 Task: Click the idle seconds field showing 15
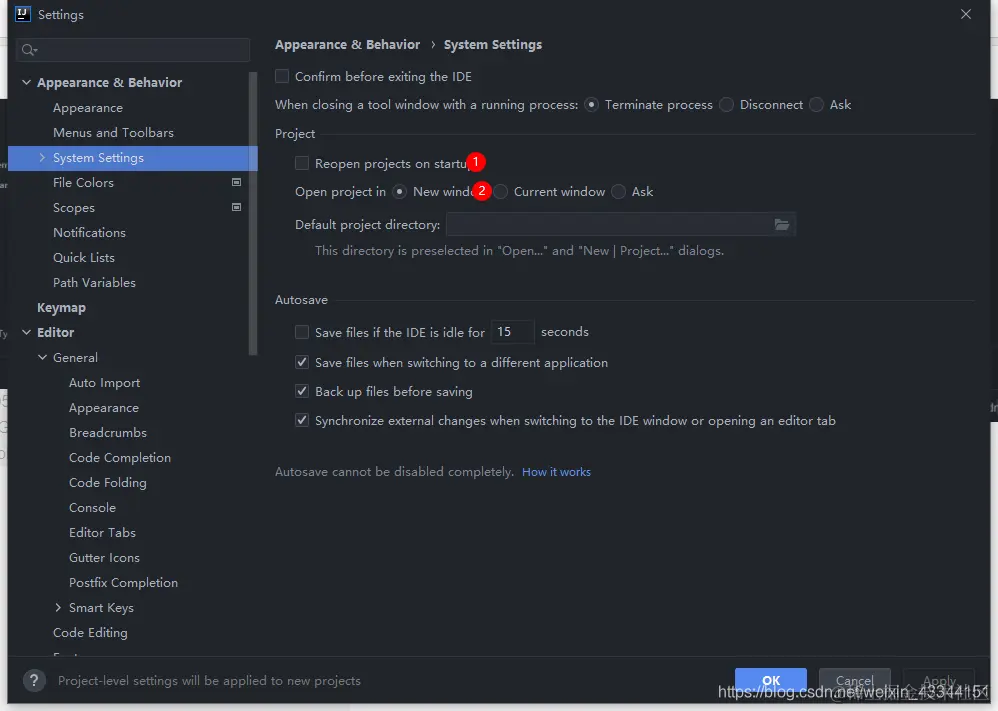pos(512,332)
